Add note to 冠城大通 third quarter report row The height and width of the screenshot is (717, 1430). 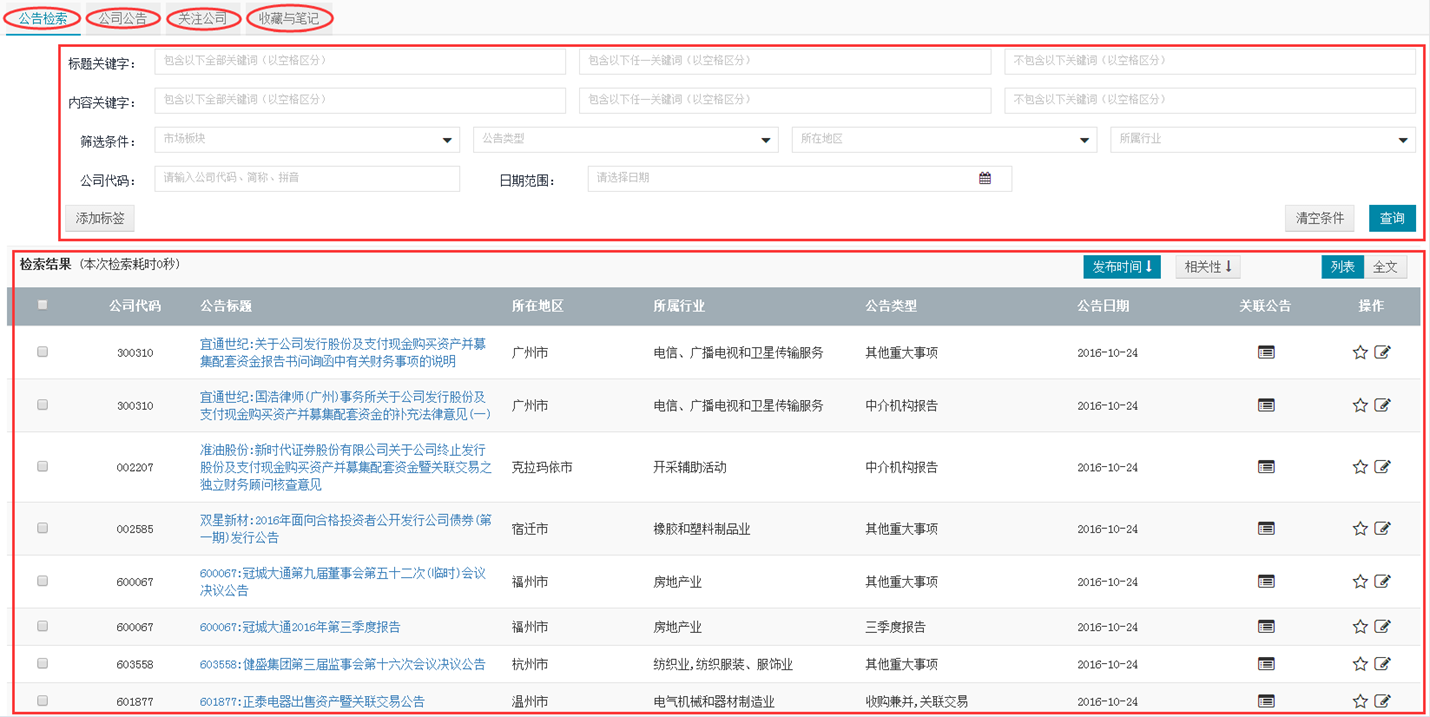point(1383,627)
